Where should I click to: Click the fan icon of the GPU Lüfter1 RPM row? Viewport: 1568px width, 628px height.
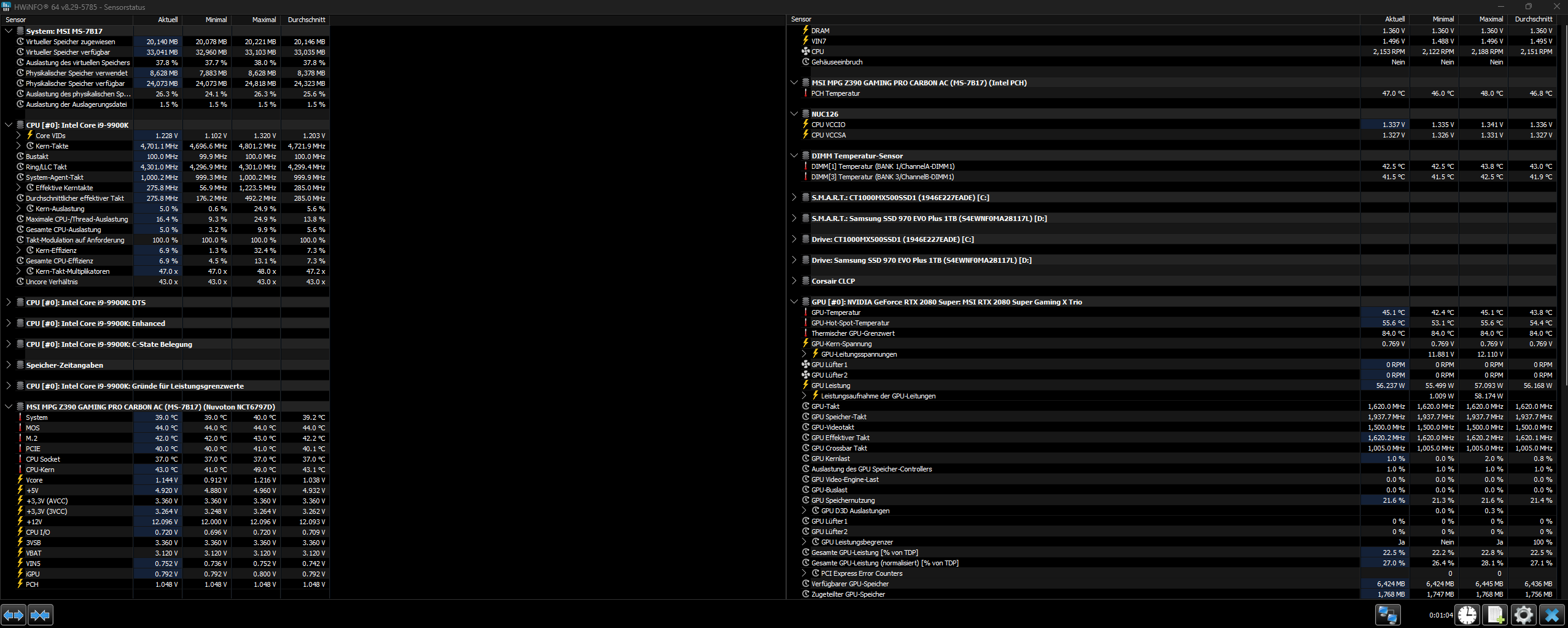click(805, 365)
